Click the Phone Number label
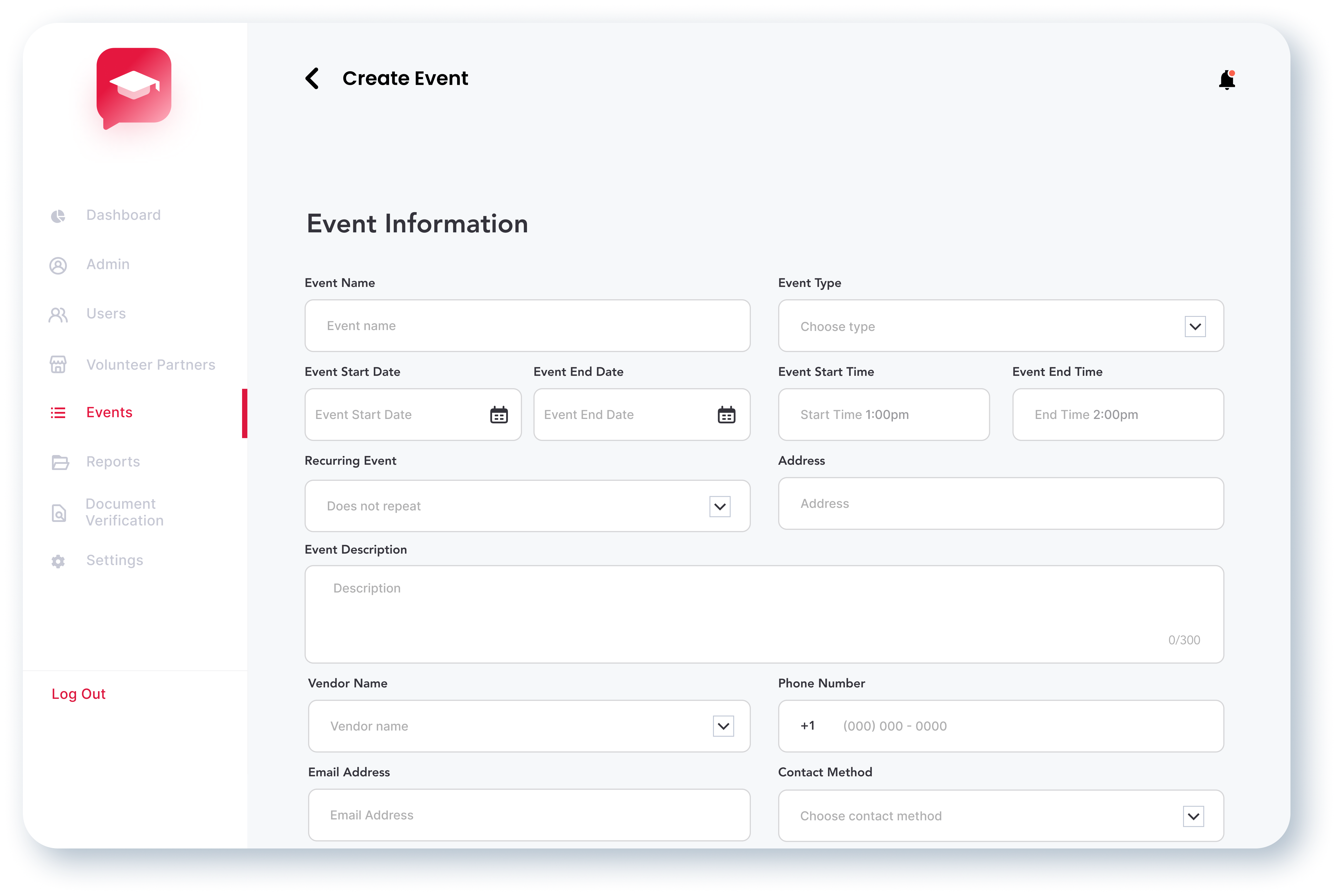The width and height of the screenshot is (1338, 896). [821, 683]
